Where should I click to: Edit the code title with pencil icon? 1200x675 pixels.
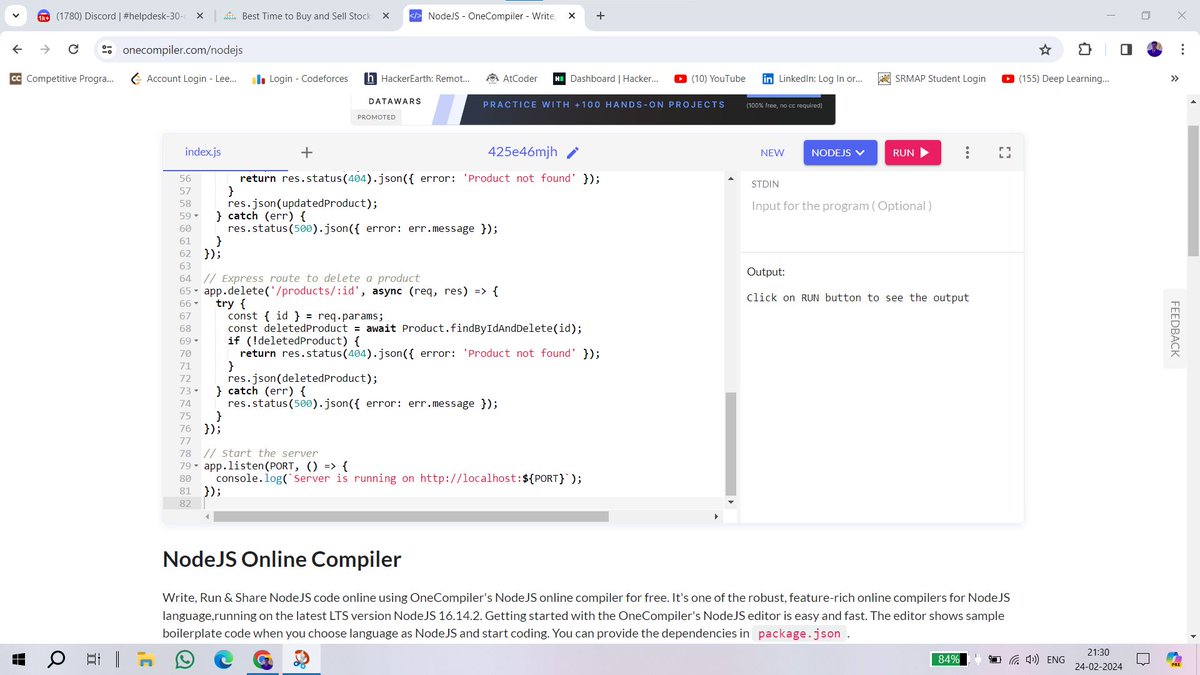point(573,153)
